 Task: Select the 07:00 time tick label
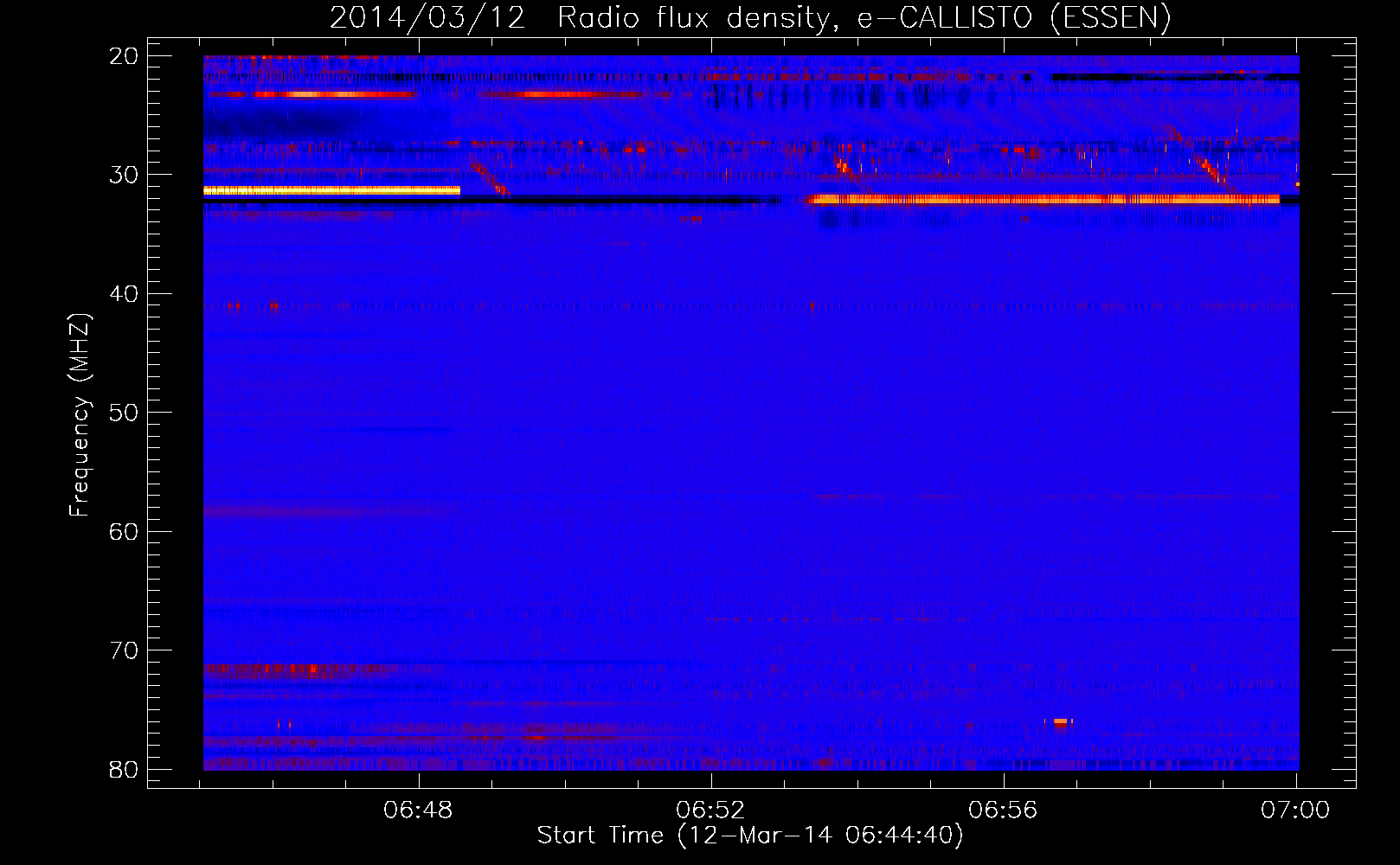tap(1295, 810)
